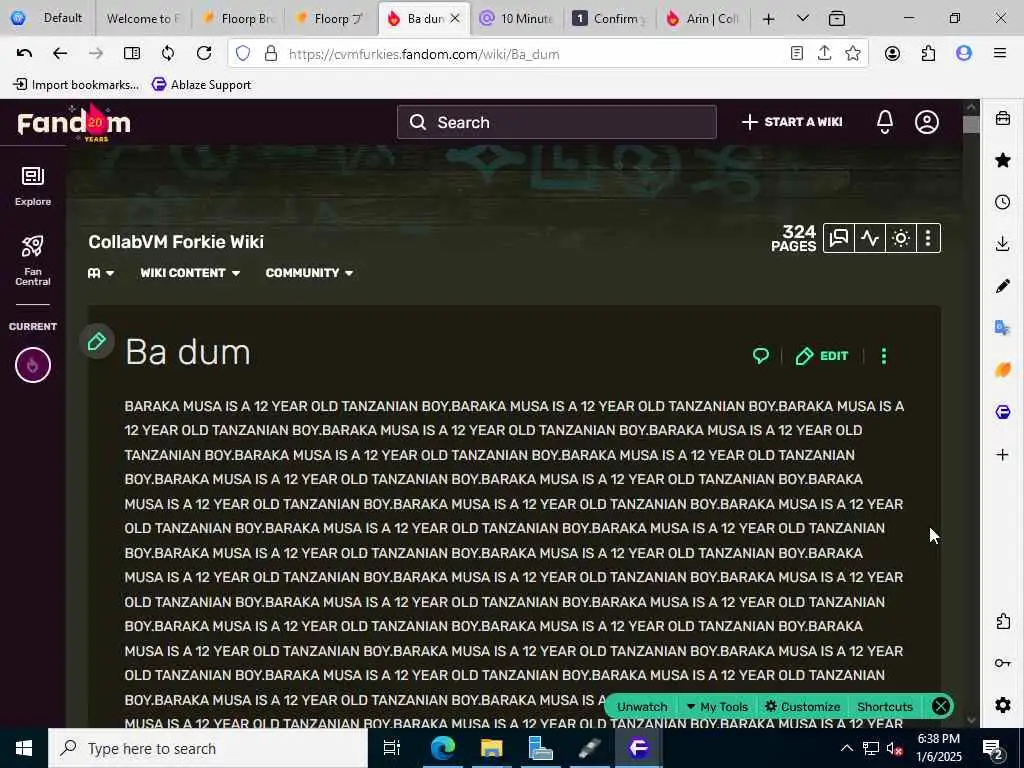The width and height of the screenshot is (1024, 768).
Task: Open the Fandom user account avatar
Action: (x=927, y=122)
